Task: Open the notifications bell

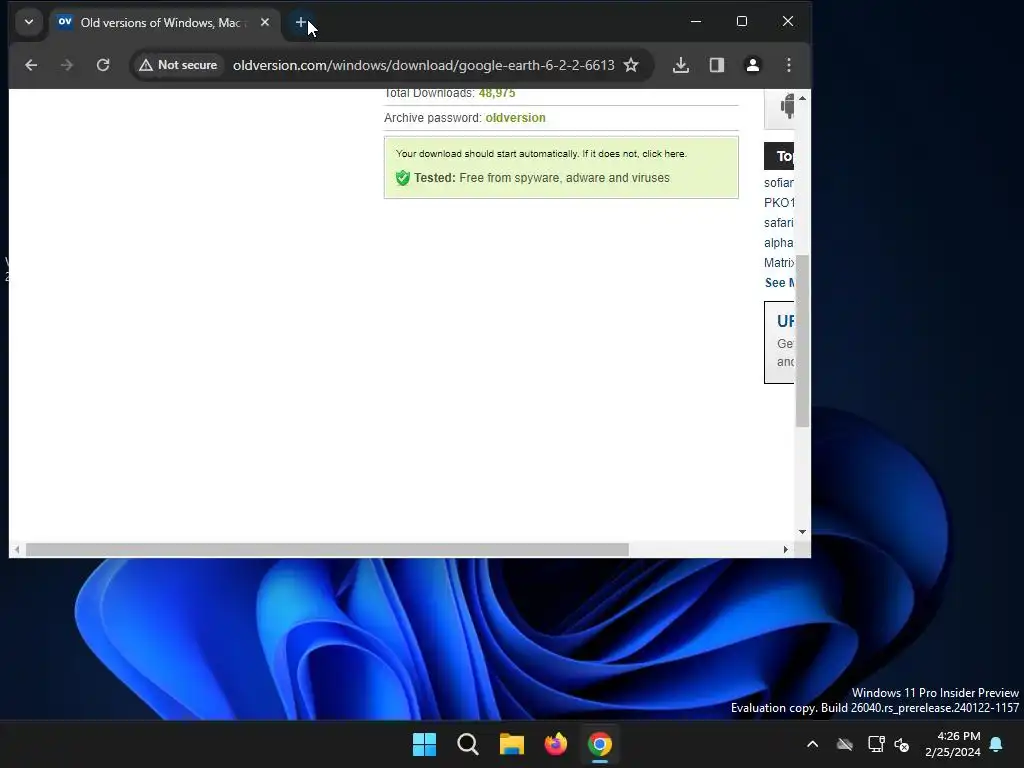Action: (x=996, y=744)
